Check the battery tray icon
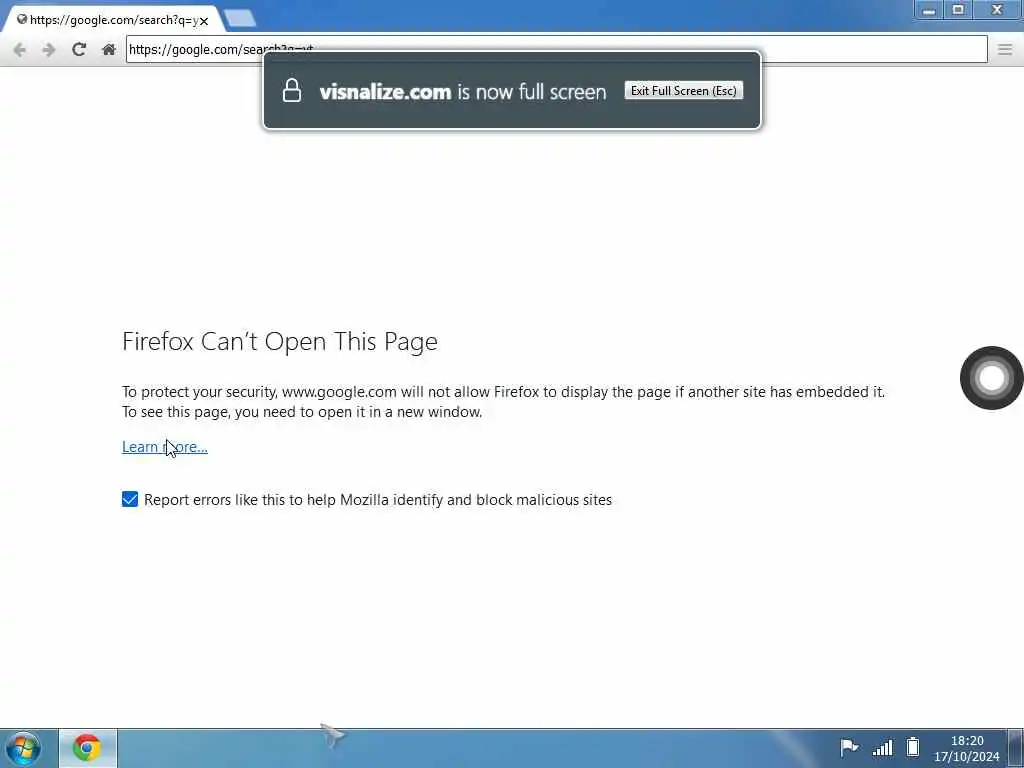Image resolution: width=1024 pixels, height=768 pixels. (913, 746)
